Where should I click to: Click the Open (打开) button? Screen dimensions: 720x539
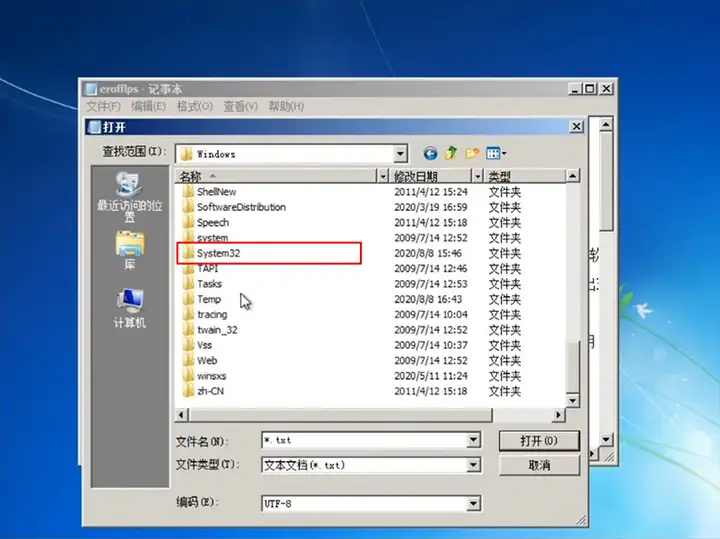point(539,441)
